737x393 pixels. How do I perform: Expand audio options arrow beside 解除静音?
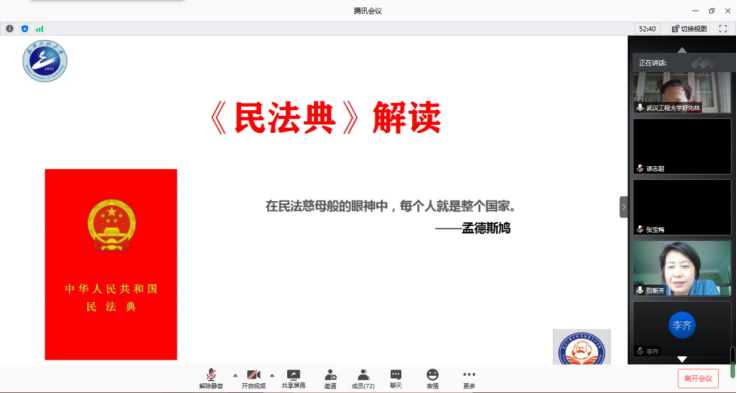pyautogui.click(x=235, y=375)
